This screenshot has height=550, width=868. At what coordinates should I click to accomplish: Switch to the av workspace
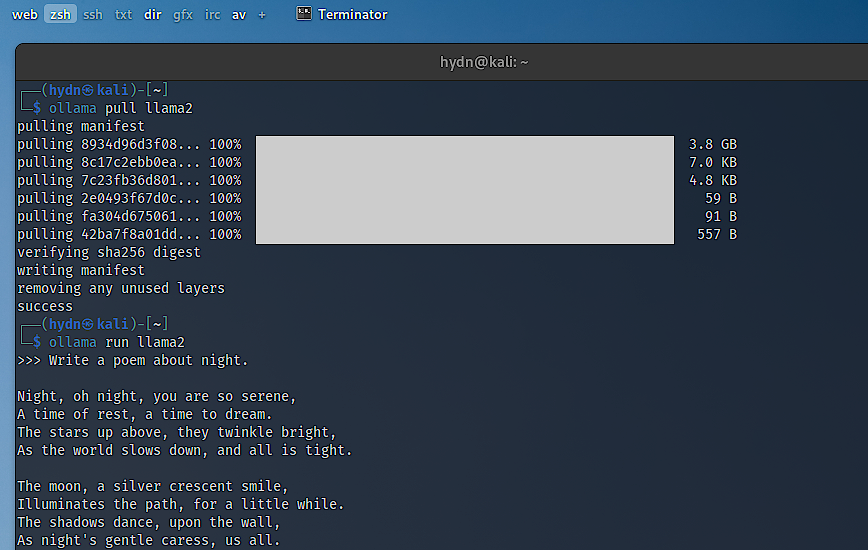coord(239,15)
